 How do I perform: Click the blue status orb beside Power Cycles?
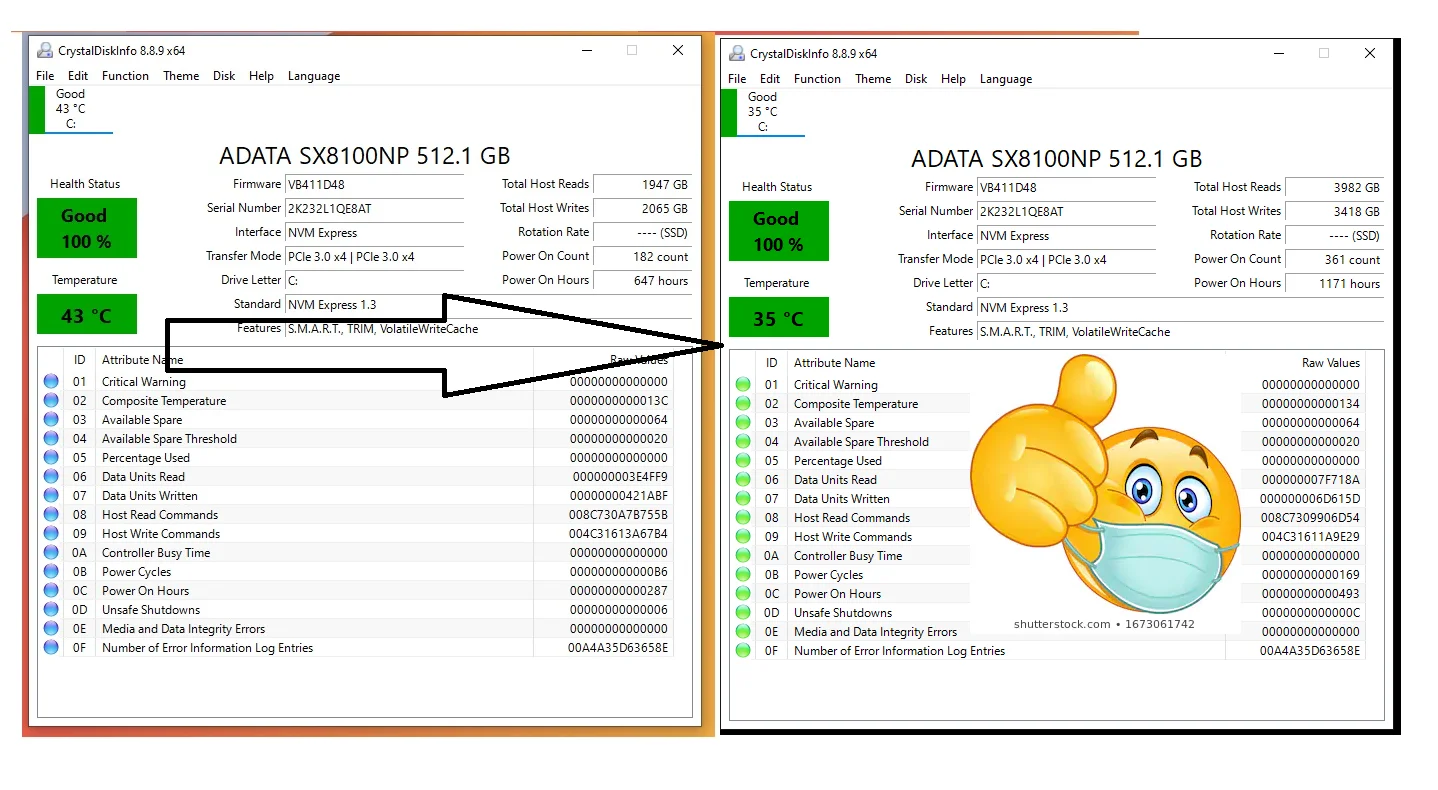(51, 572)
